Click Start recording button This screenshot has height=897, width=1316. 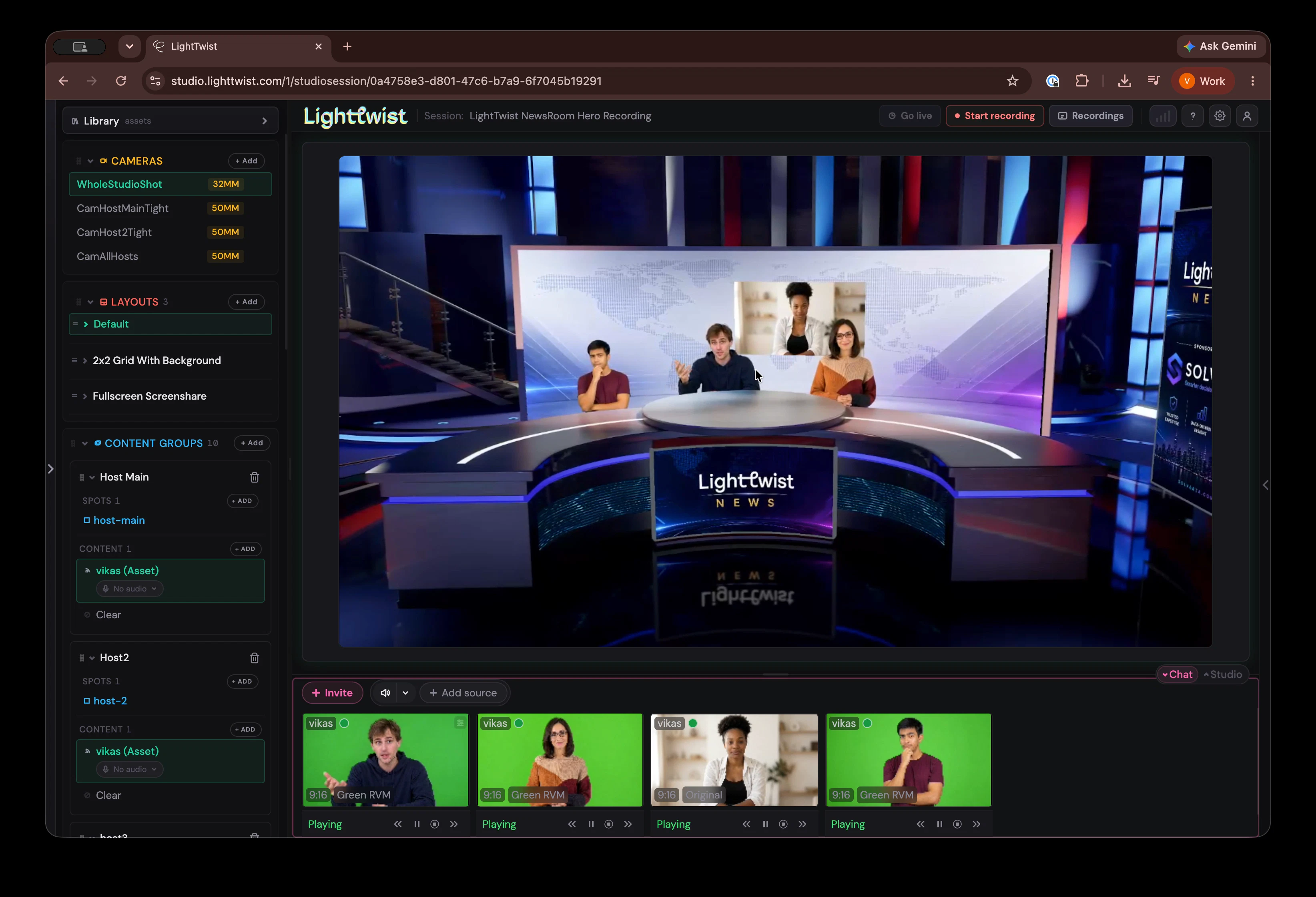[994, 116]
